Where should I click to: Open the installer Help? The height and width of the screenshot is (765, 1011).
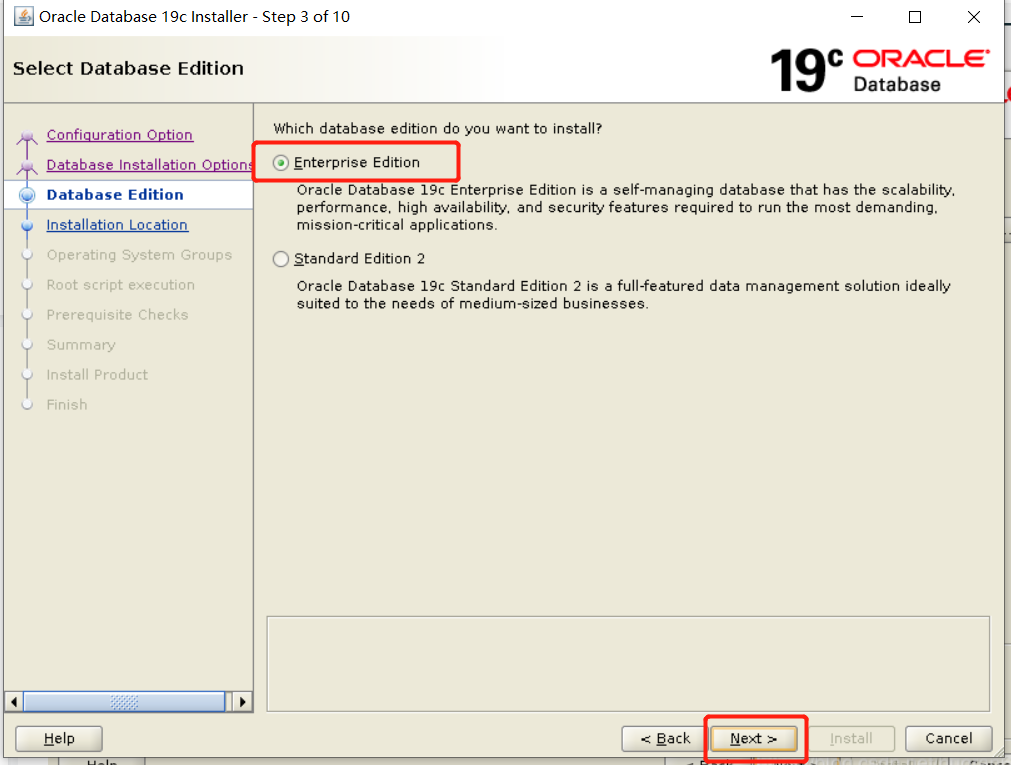tap(59, 739)
